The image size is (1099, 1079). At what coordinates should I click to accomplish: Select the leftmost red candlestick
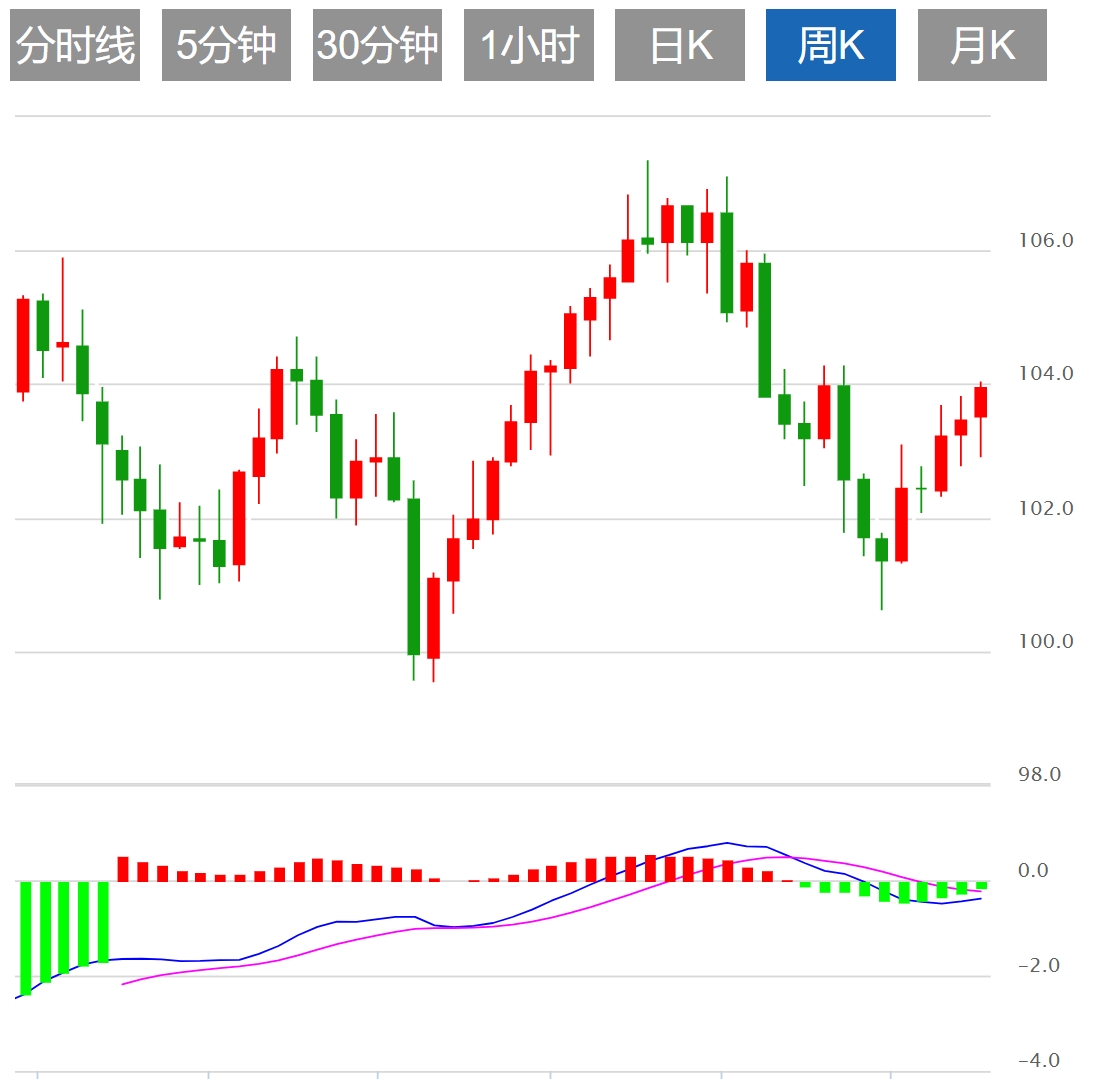coord(23,345)
